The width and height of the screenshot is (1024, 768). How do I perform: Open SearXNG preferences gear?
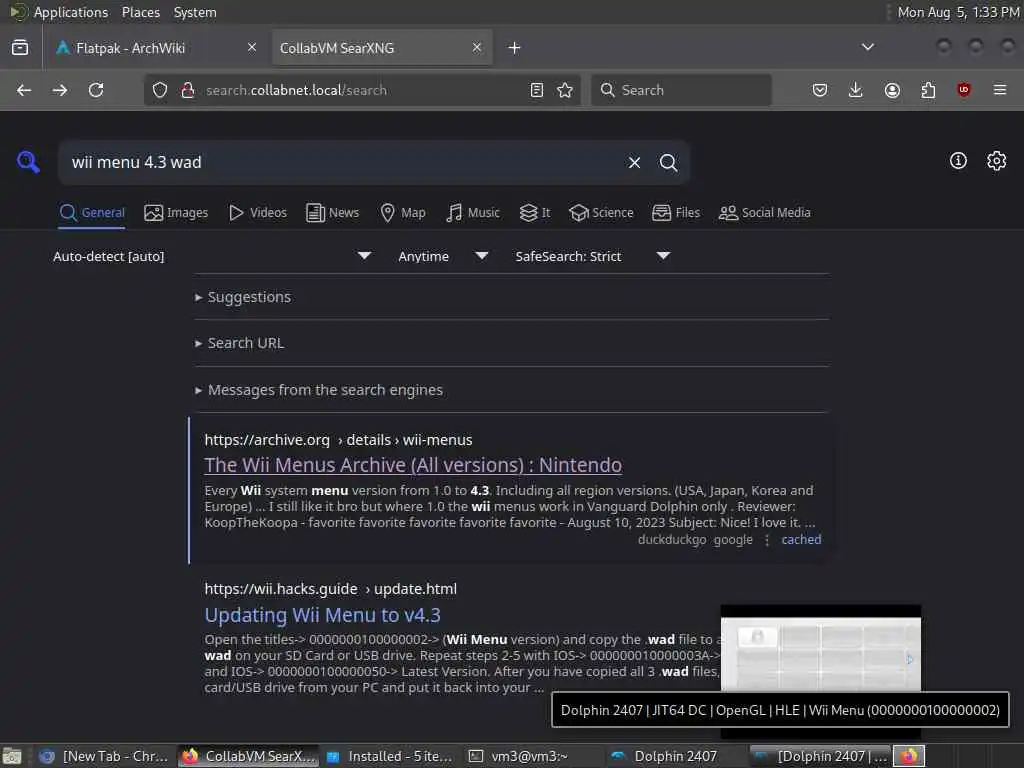pos(997,161)
